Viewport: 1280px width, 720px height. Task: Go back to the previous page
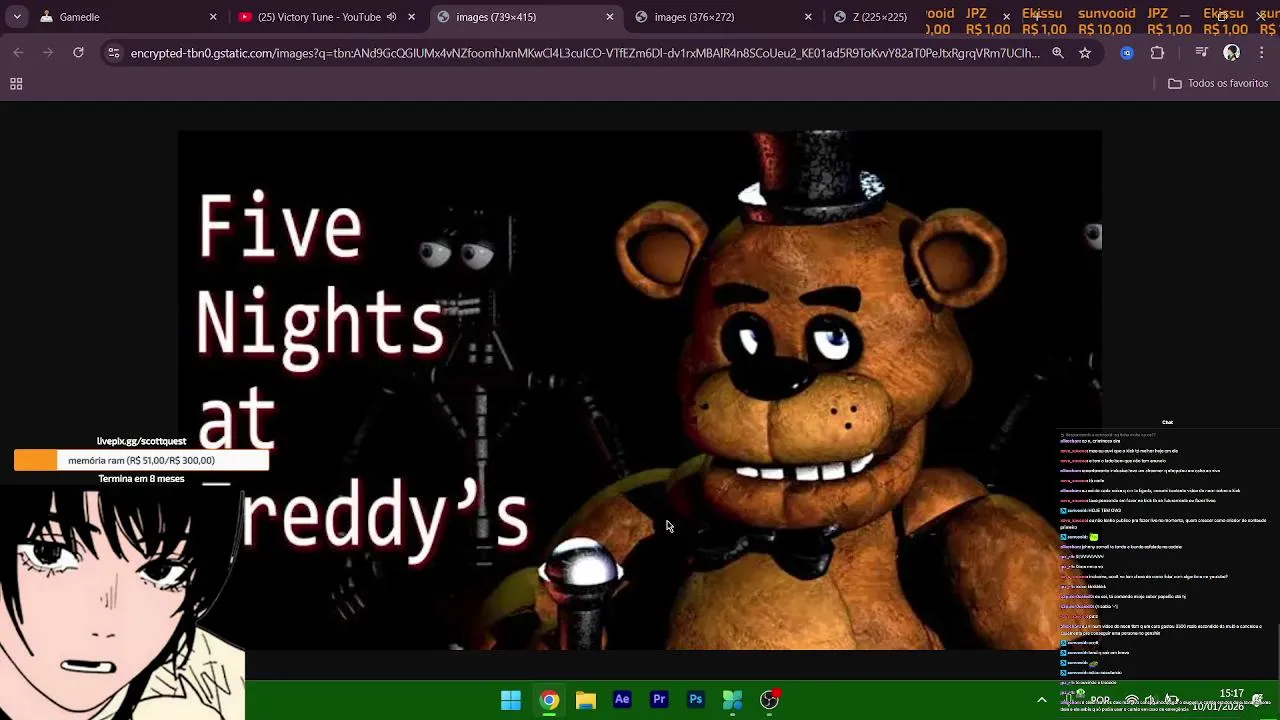pyautogui.click(x=18, y=53)
